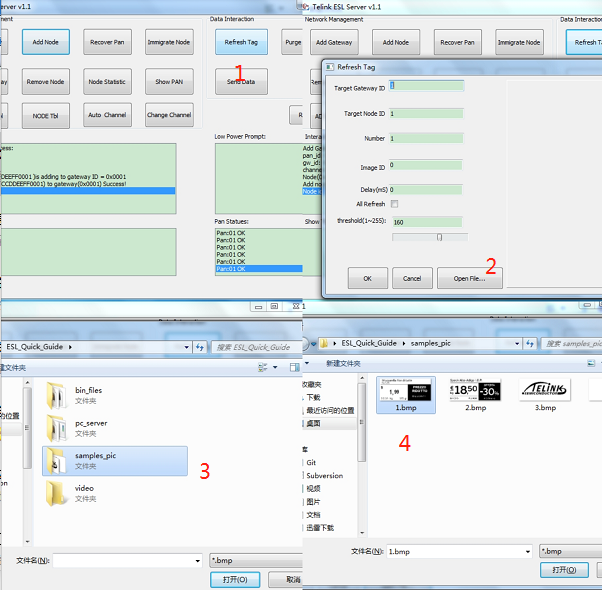Open the Node Statistic view
The height and width of the screenshot is (590, 602).
[x=107, y=81]
